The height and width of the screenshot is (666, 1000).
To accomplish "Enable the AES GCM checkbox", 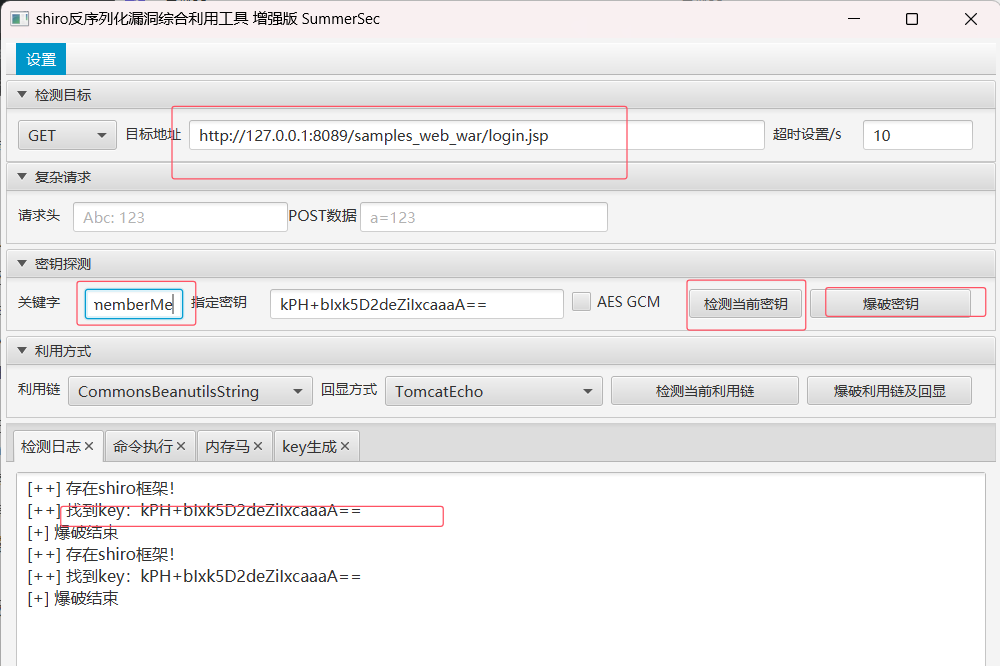I will [x=581, y=302].
